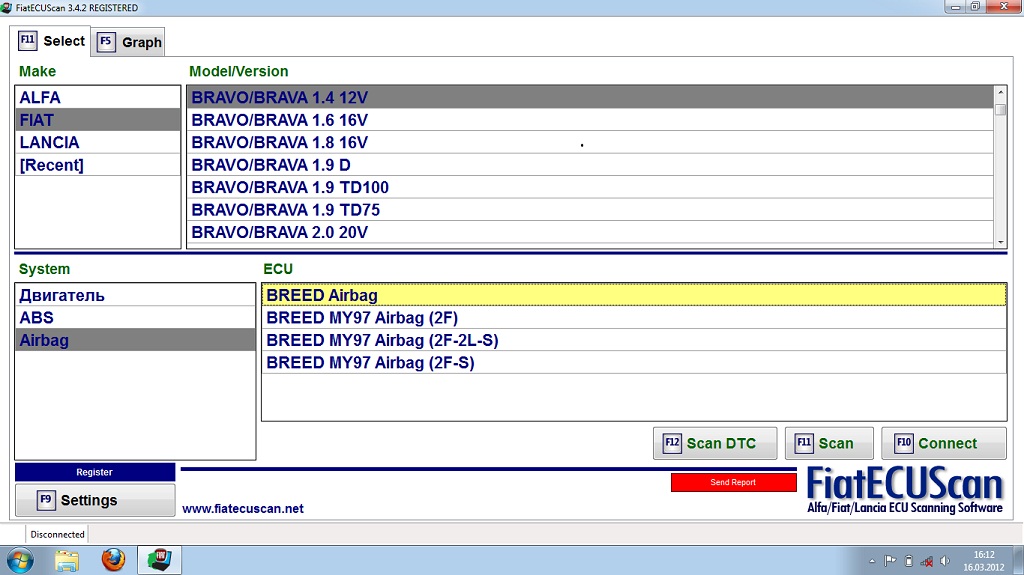Screen dimensions: 1024x575
Task: Switch to the Select tab
Action: 51,41
